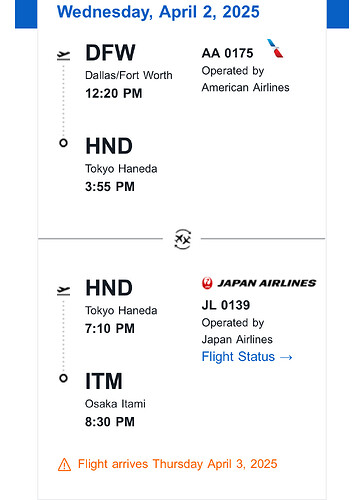Click the orange warning triangle icon
364x500 pixels.
pyautogui.click(x=64, y=464)
